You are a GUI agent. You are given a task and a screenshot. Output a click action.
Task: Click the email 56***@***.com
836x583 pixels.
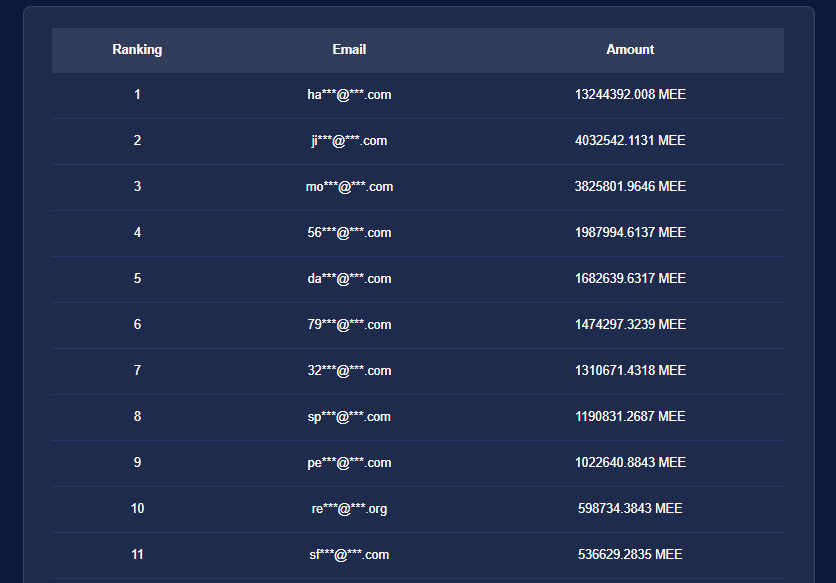349,233
